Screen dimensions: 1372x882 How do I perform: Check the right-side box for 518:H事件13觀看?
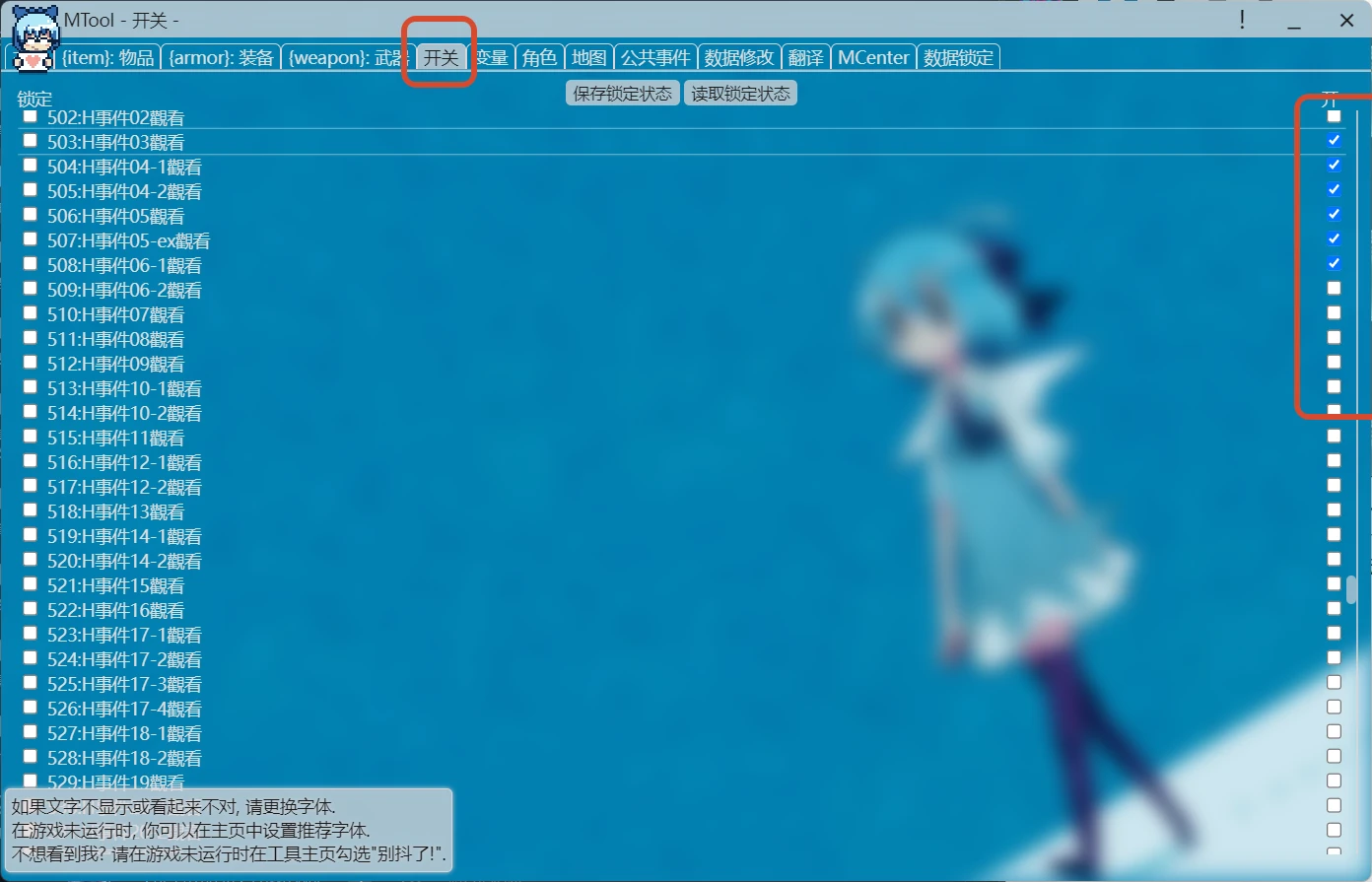click(x=1334, y=509)
